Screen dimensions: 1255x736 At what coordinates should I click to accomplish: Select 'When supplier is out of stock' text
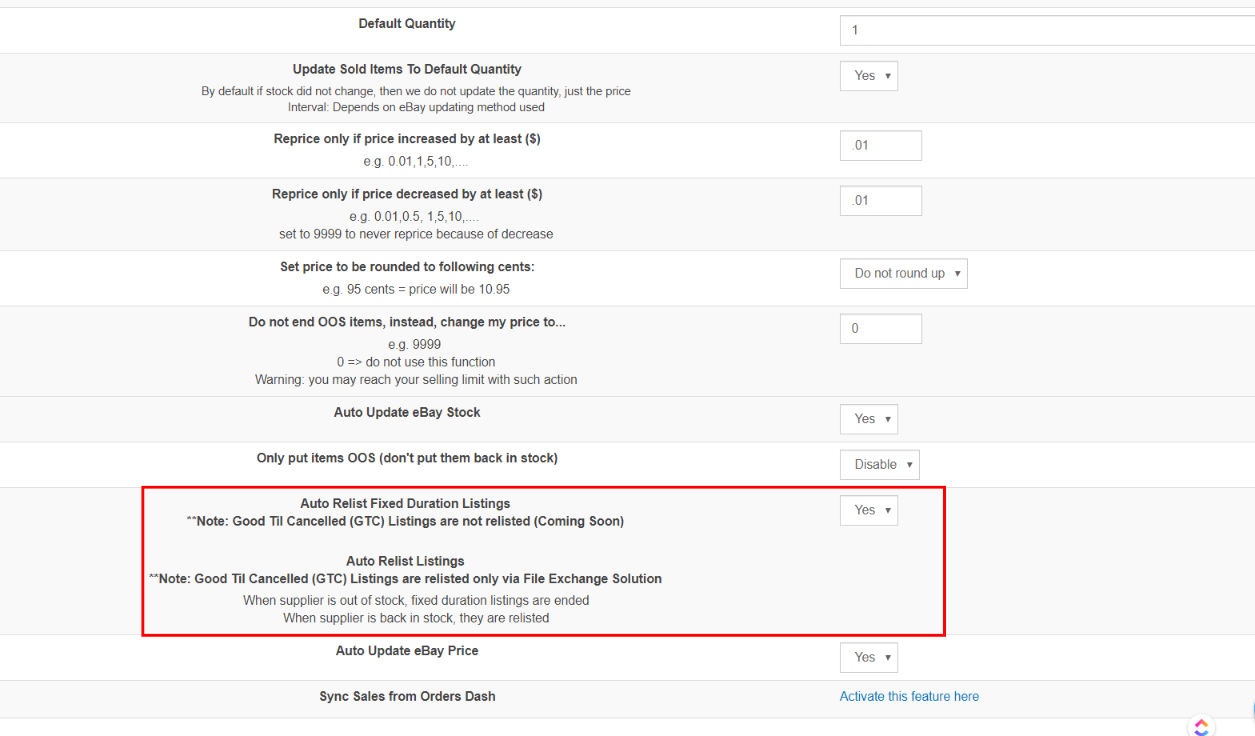(416, 600)
